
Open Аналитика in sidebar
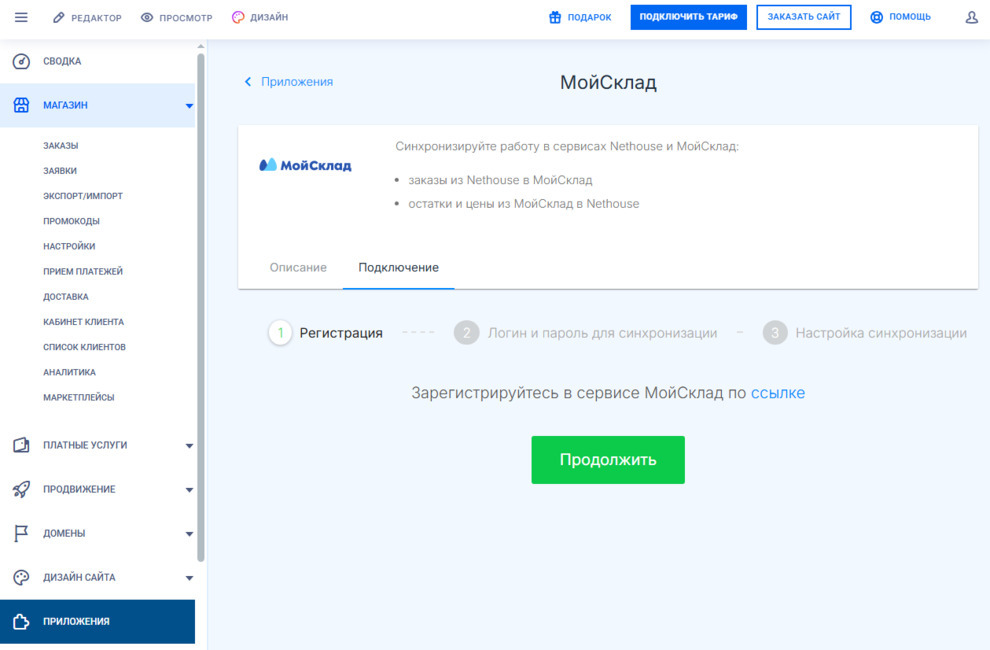[69, 373]
